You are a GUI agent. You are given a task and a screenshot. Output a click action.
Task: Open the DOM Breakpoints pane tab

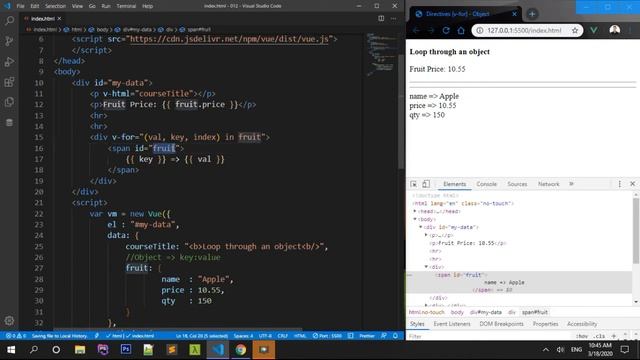point(501,324)
